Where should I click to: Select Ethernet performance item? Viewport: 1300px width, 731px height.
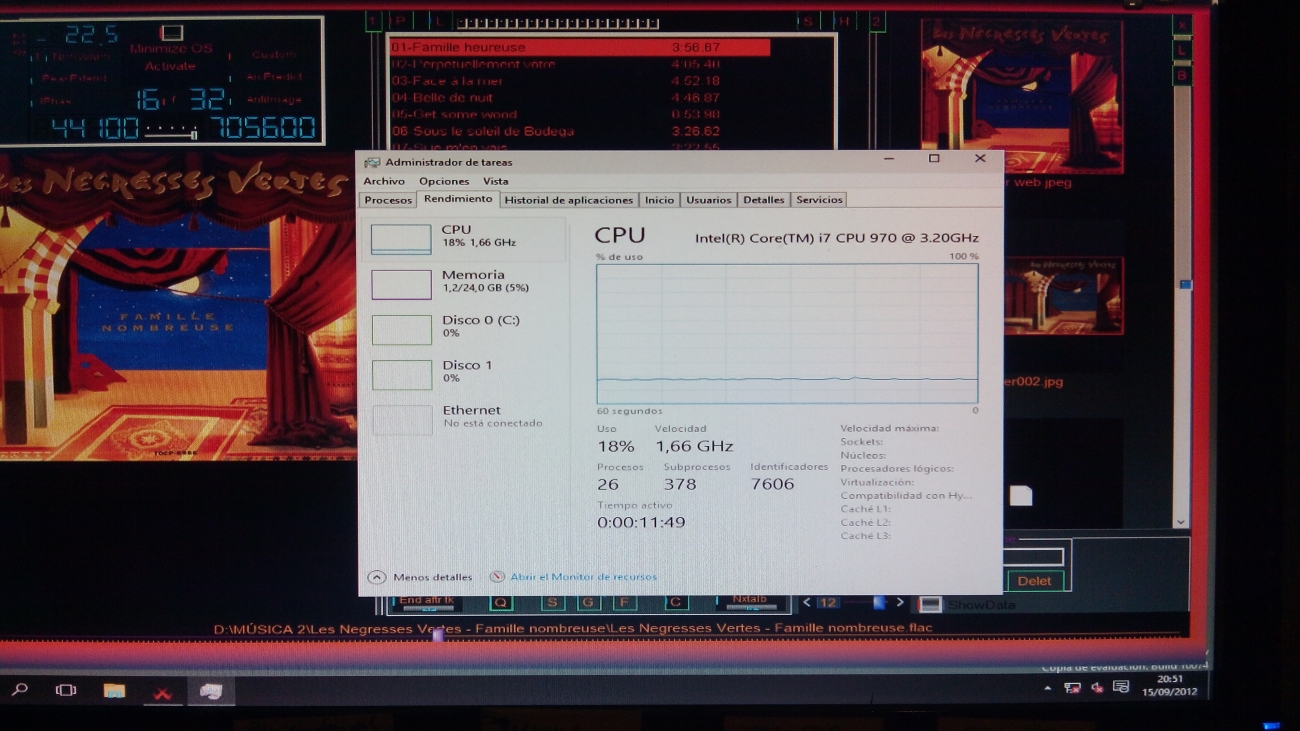[x=465, y=419]
